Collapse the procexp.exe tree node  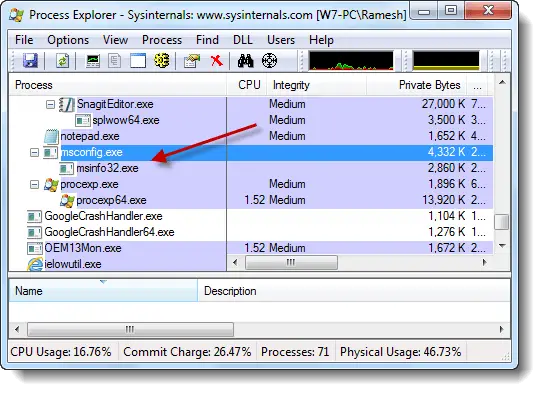click(x=34, y=184)
